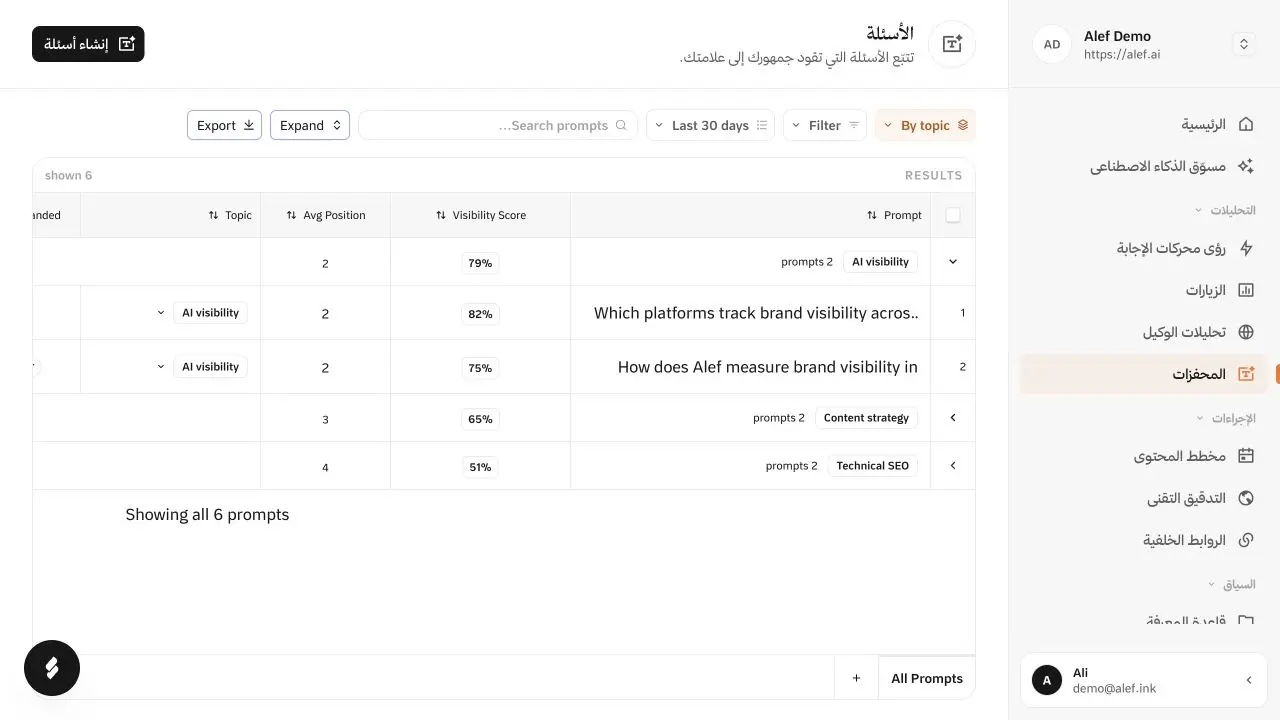
Task: Click the إنشاء أسئلة create button
Action: 88,44
